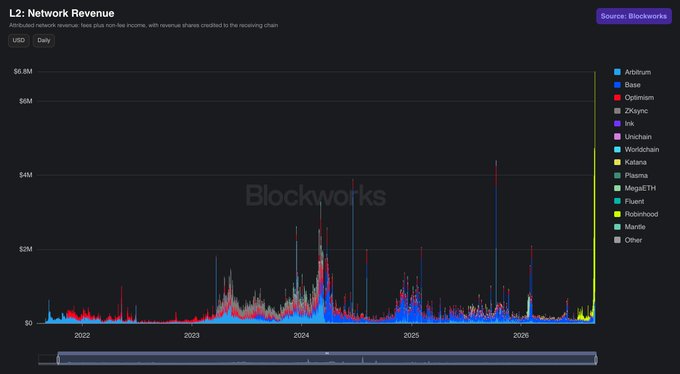Toggle the ZKsync series in legend
The width and height of the screenshot is (680, 374).
point(631,111)
